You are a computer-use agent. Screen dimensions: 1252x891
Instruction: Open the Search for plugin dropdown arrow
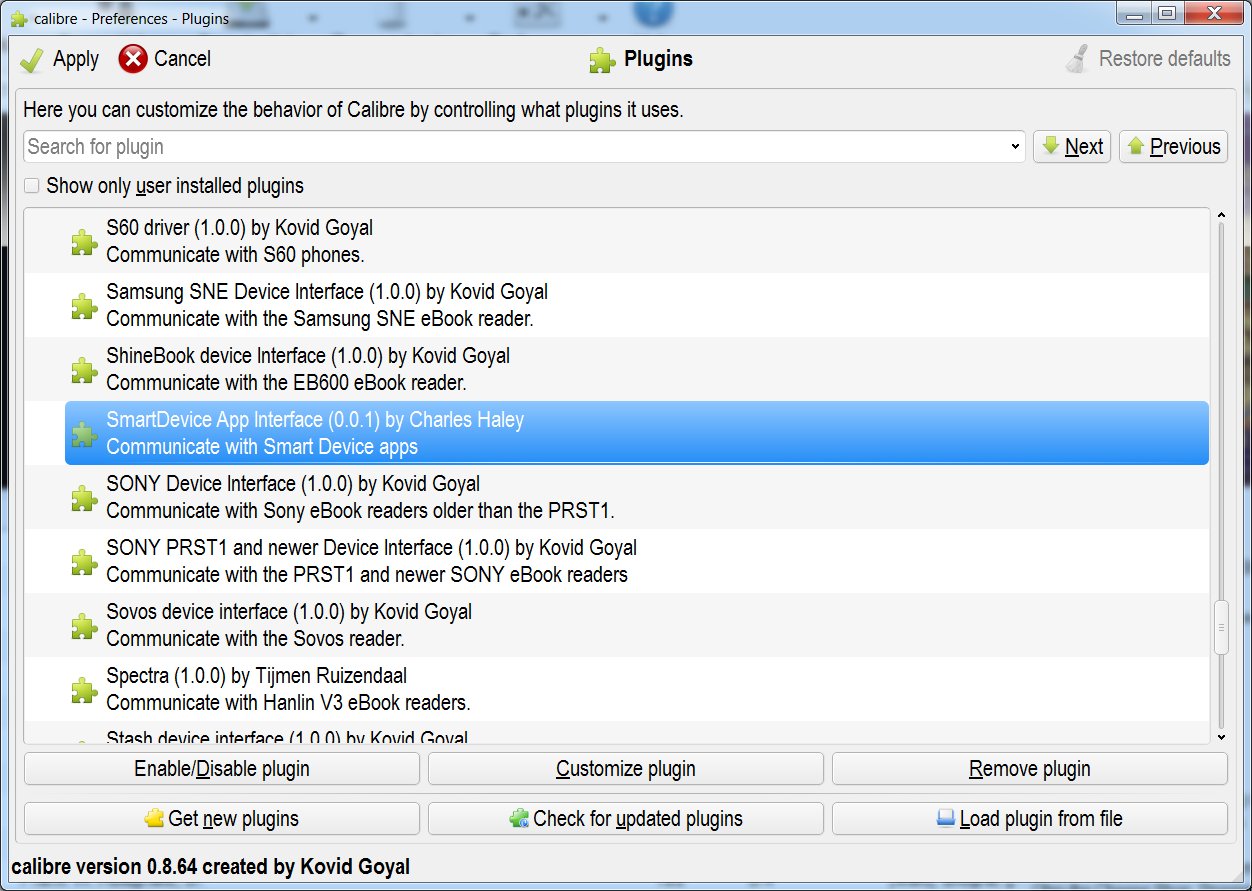1016,147
